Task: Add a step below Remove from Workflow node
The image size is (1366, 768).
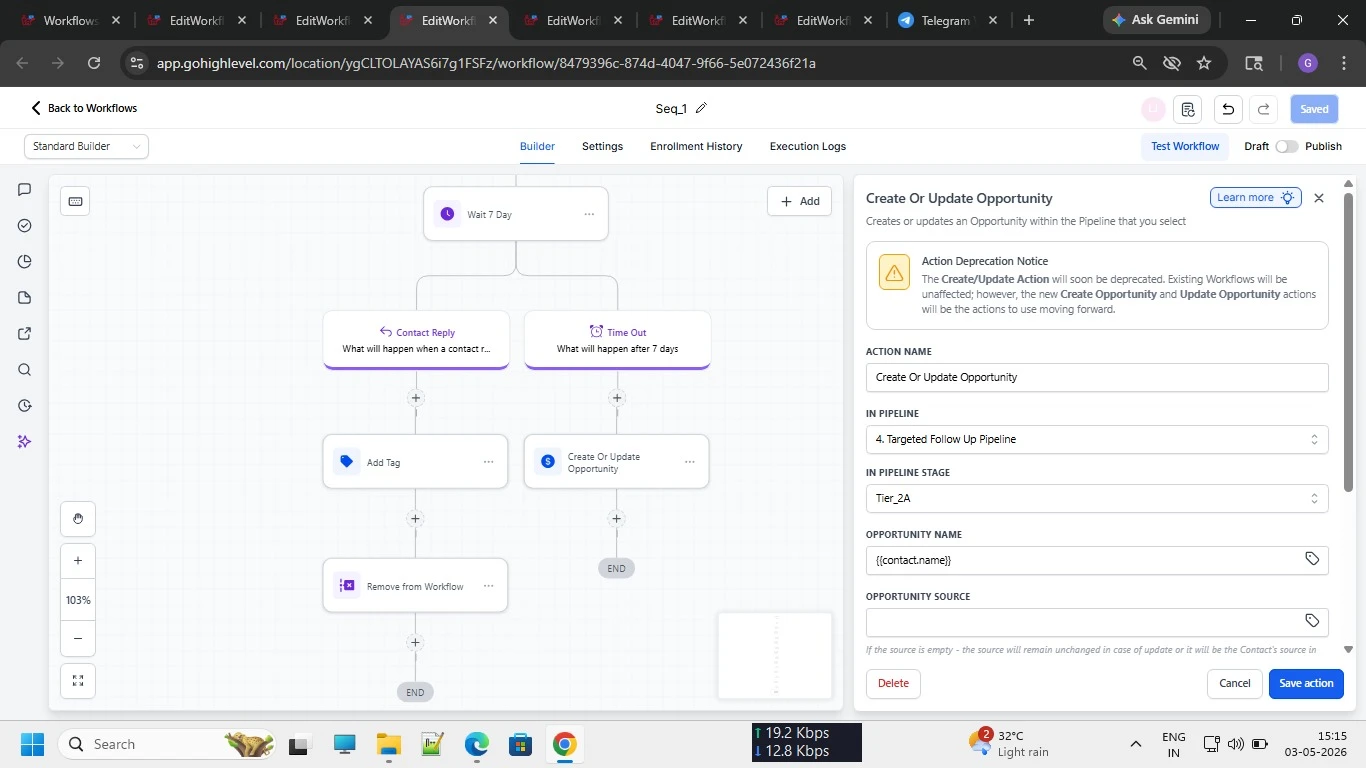Action: [x=416, y=643]
